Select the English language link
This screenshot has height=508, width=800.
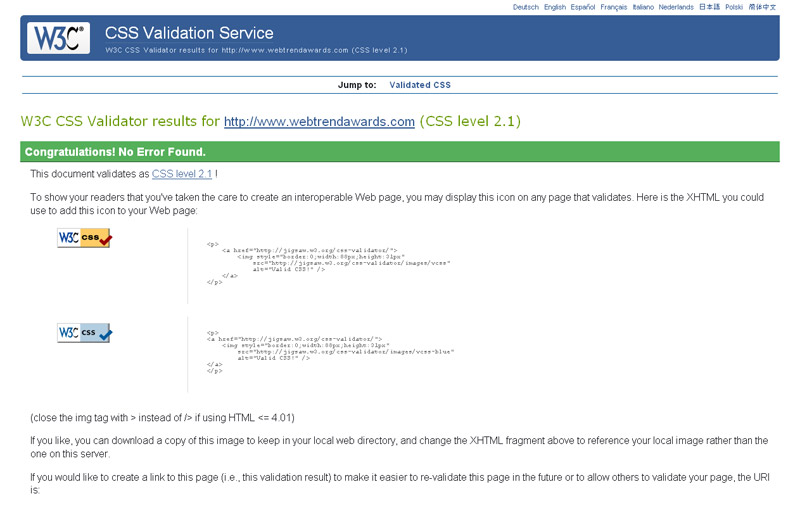[x=555, y=7]
